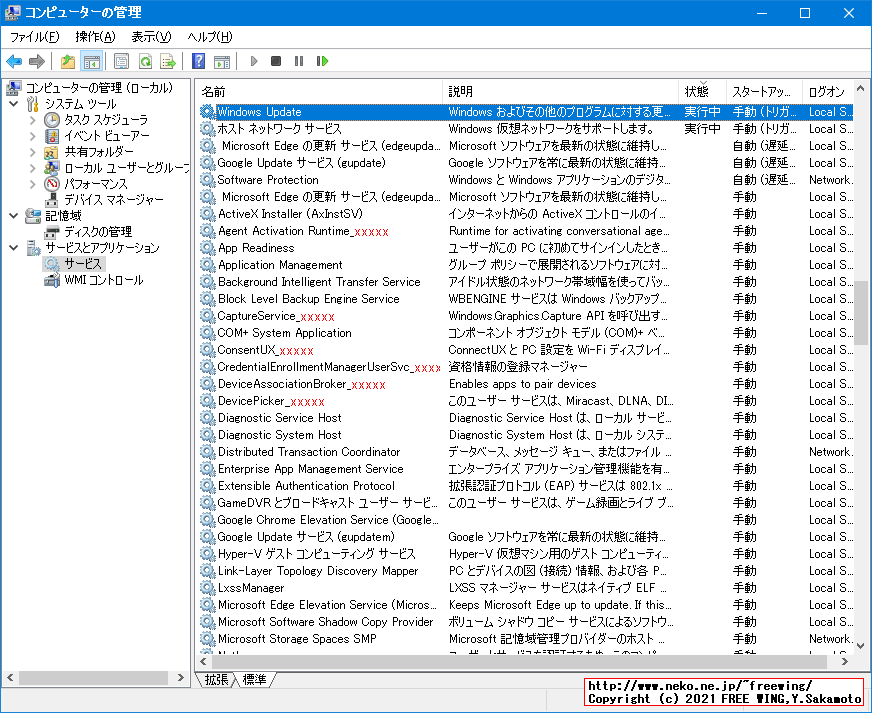Image resolution: width=872 pixels, height=713 pixels.
Task: Start the selected Windows Update service
Action: [253, 61]
